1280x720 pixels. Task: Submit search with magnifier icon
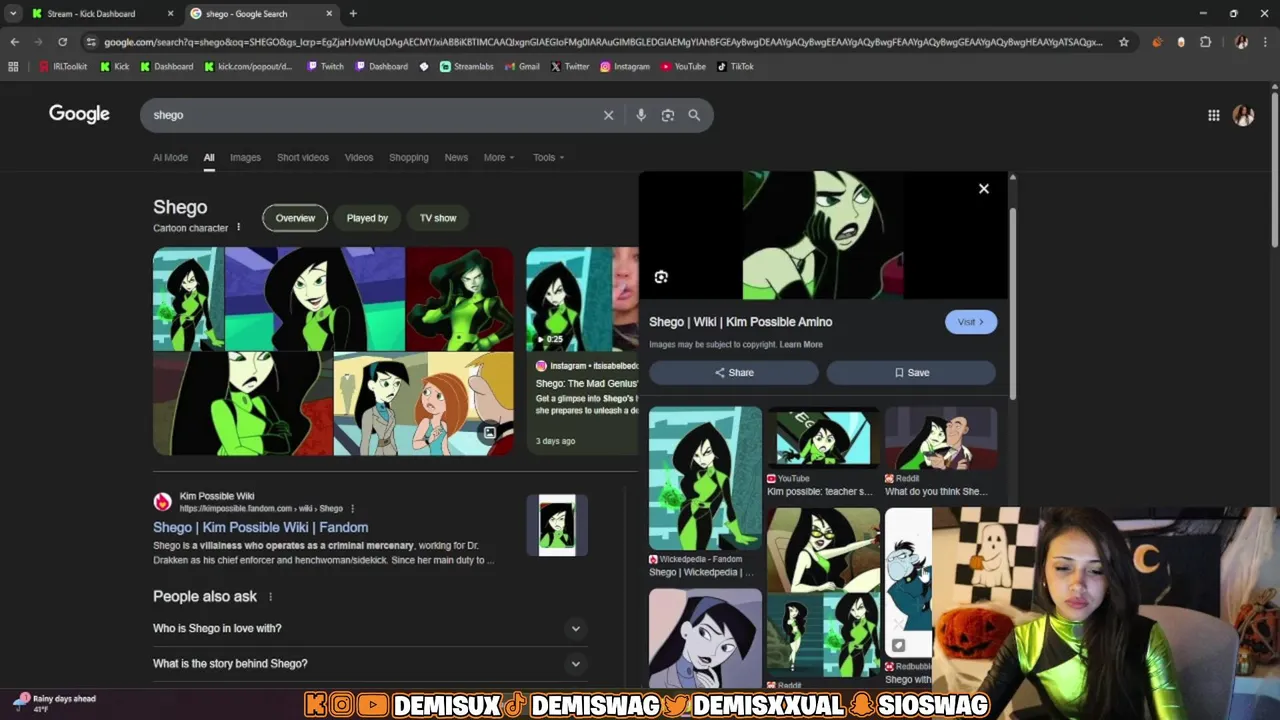pos(694,115)
